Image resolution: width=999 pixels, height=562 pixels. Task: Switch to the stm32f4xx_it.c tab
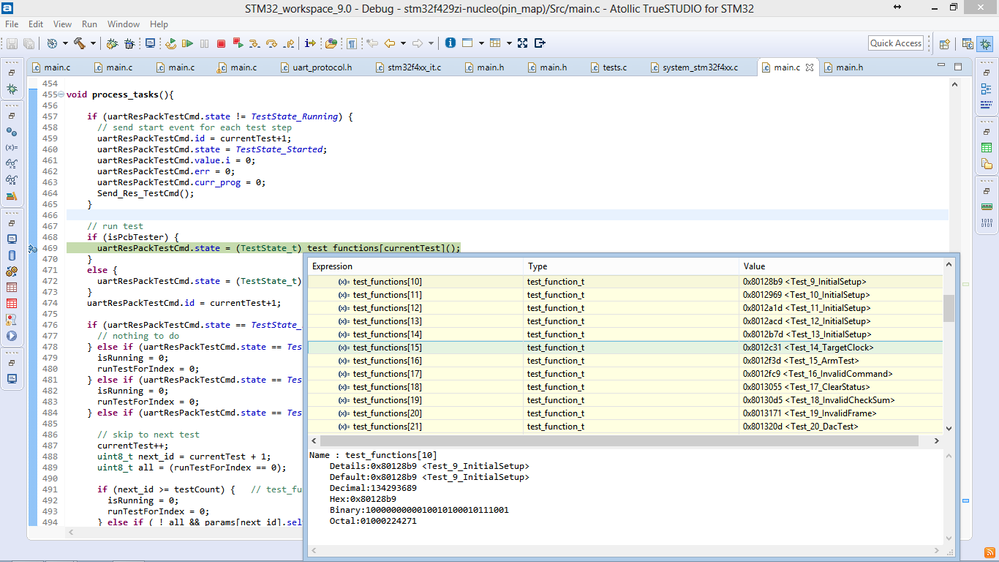pos(408,67)
